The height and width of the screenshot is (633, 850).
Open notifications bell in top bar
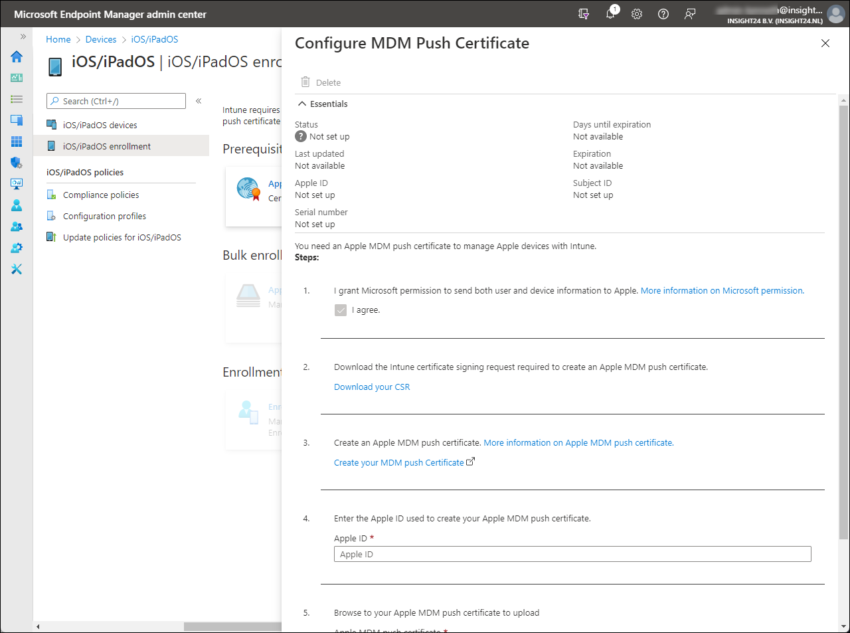coord(610,14)
